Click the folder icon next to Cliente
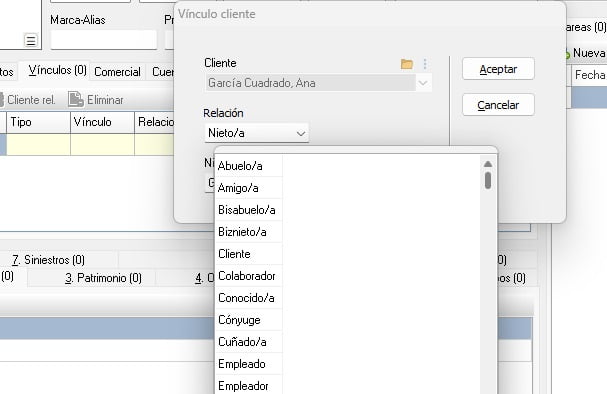This screenshot has height=394, width=607. (x=406, y=64)
